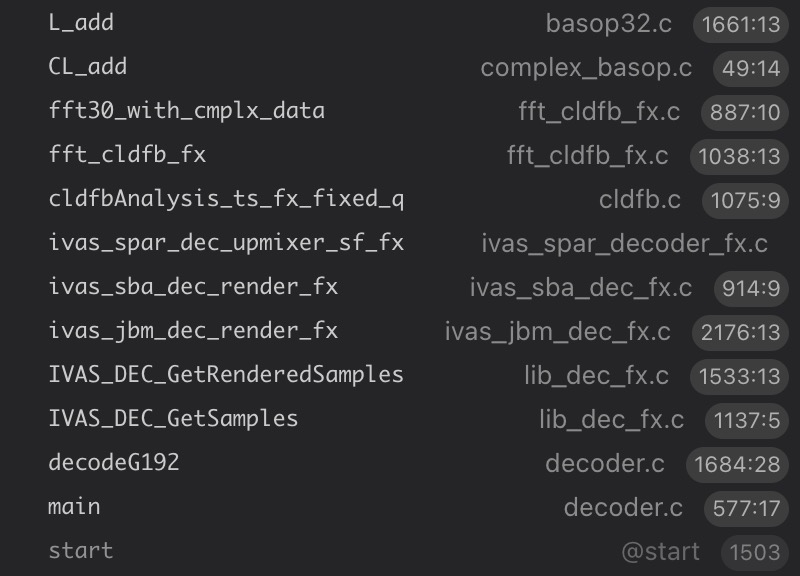800x576 pixels.
Task: Open the cldfb.c file link
Action: click(x=640, y=200)
